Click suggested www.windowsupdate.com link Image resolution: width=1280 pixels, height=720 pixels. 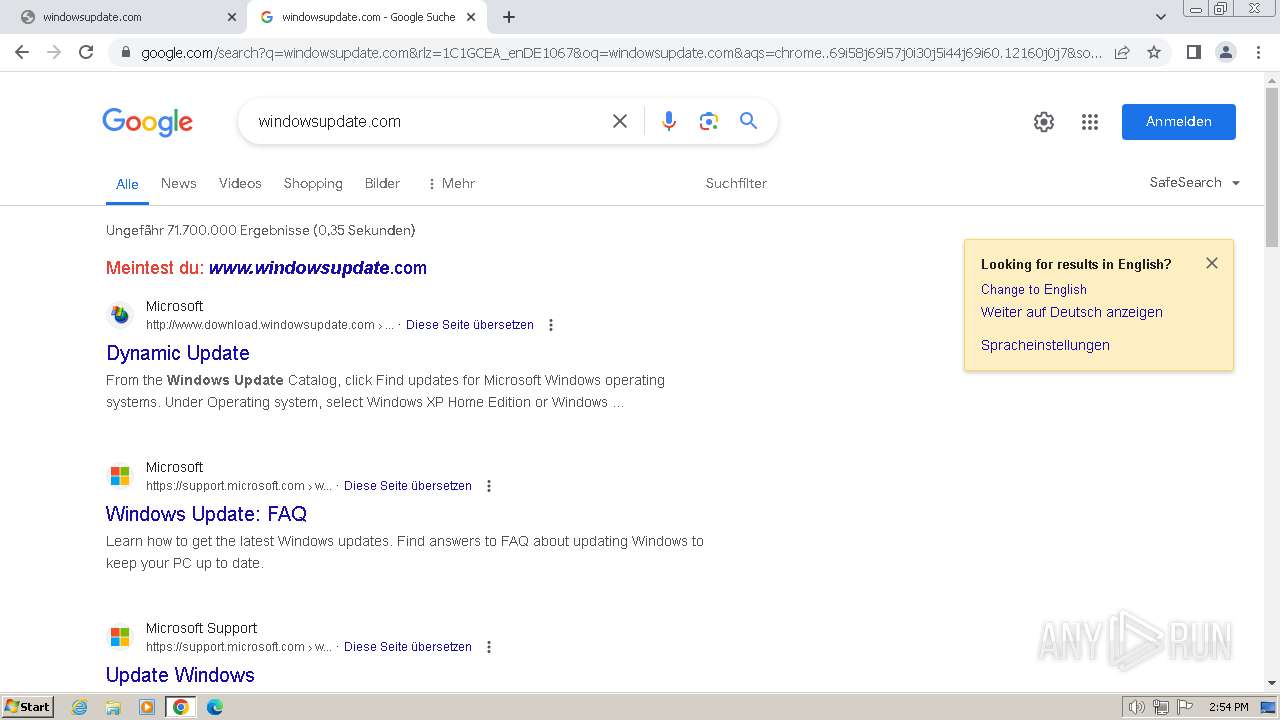coord(318,268)
